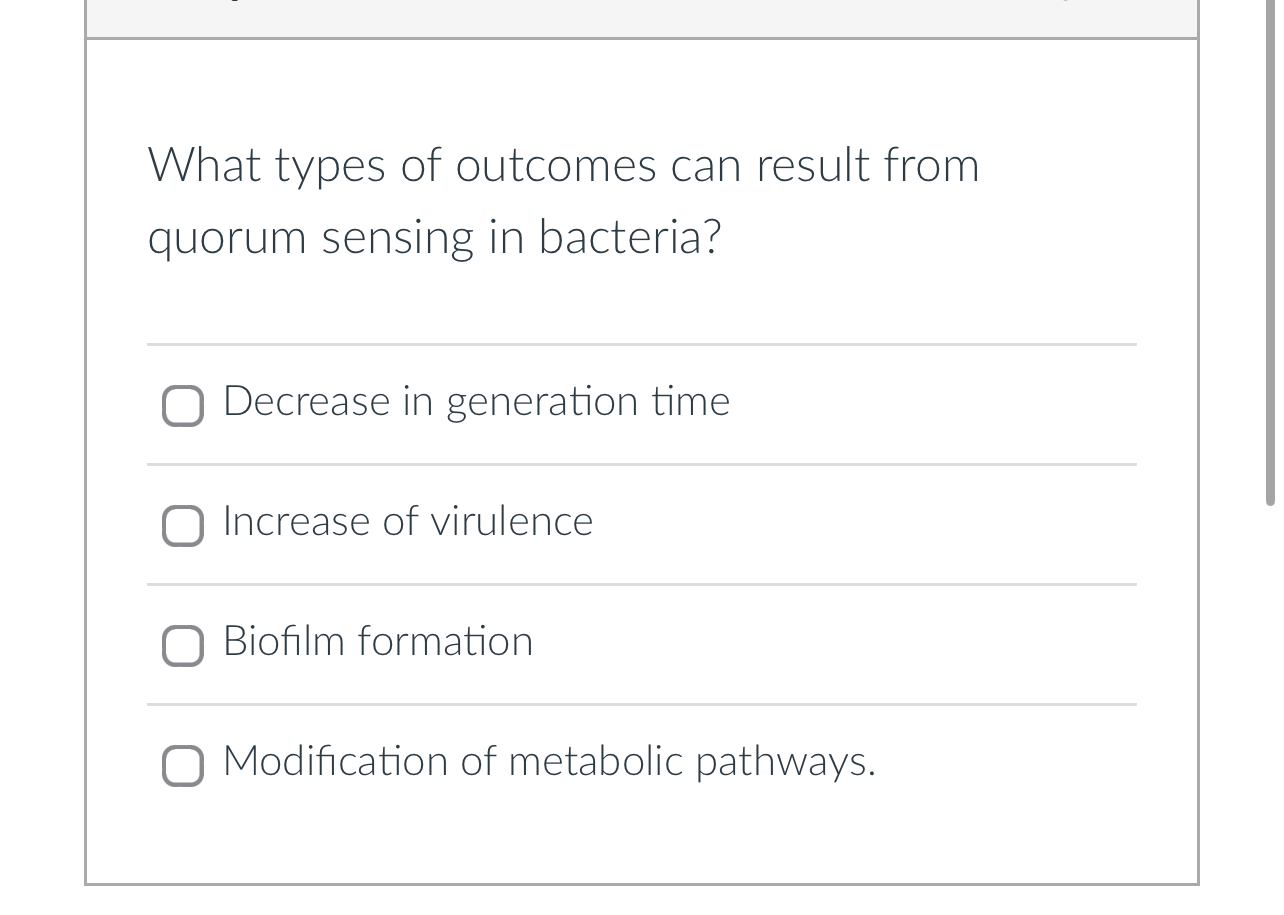Click the question text about quorum sensing
The width and height of the screenshot is (1284, 915).
coord(564,201)
